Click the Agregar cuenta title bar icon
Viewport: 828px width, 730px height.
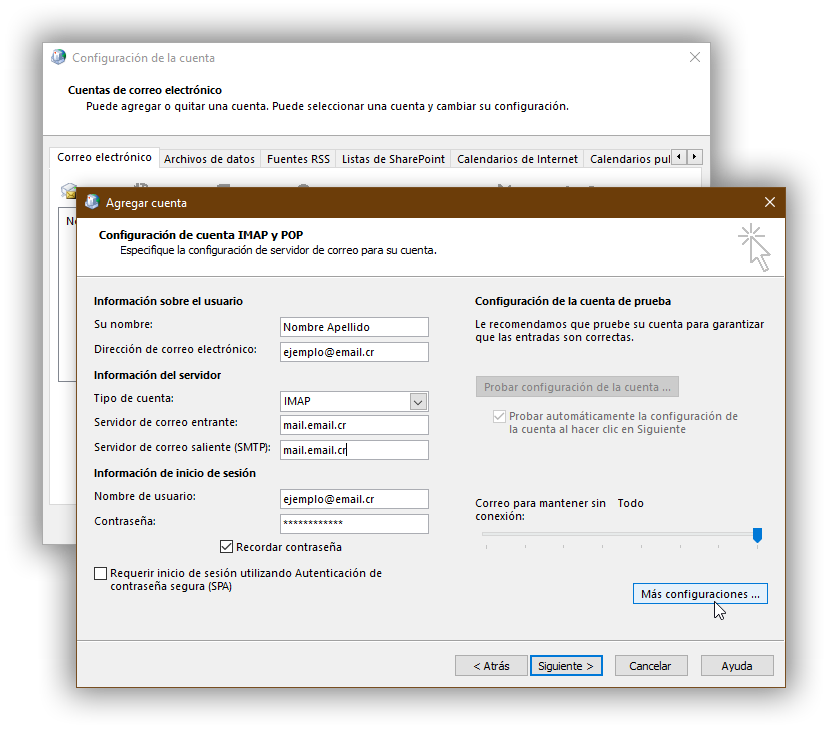[91, 202]
